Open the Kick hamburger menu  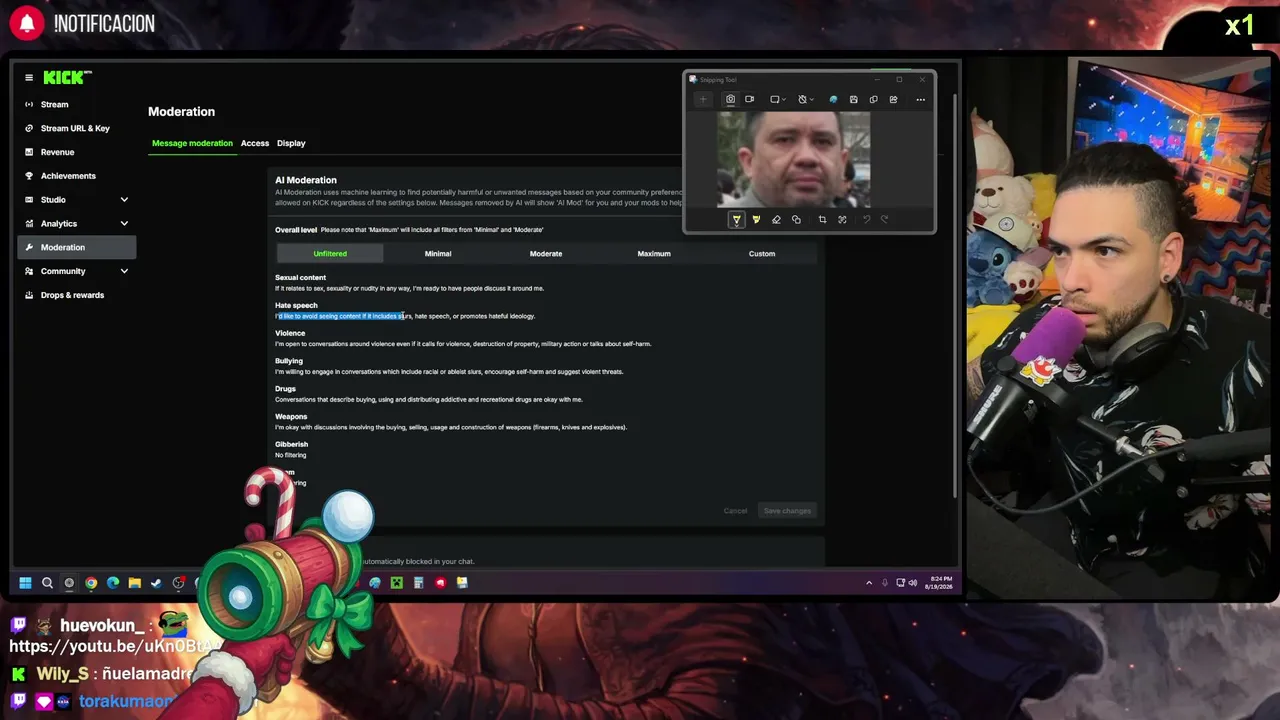click(29, 77)
